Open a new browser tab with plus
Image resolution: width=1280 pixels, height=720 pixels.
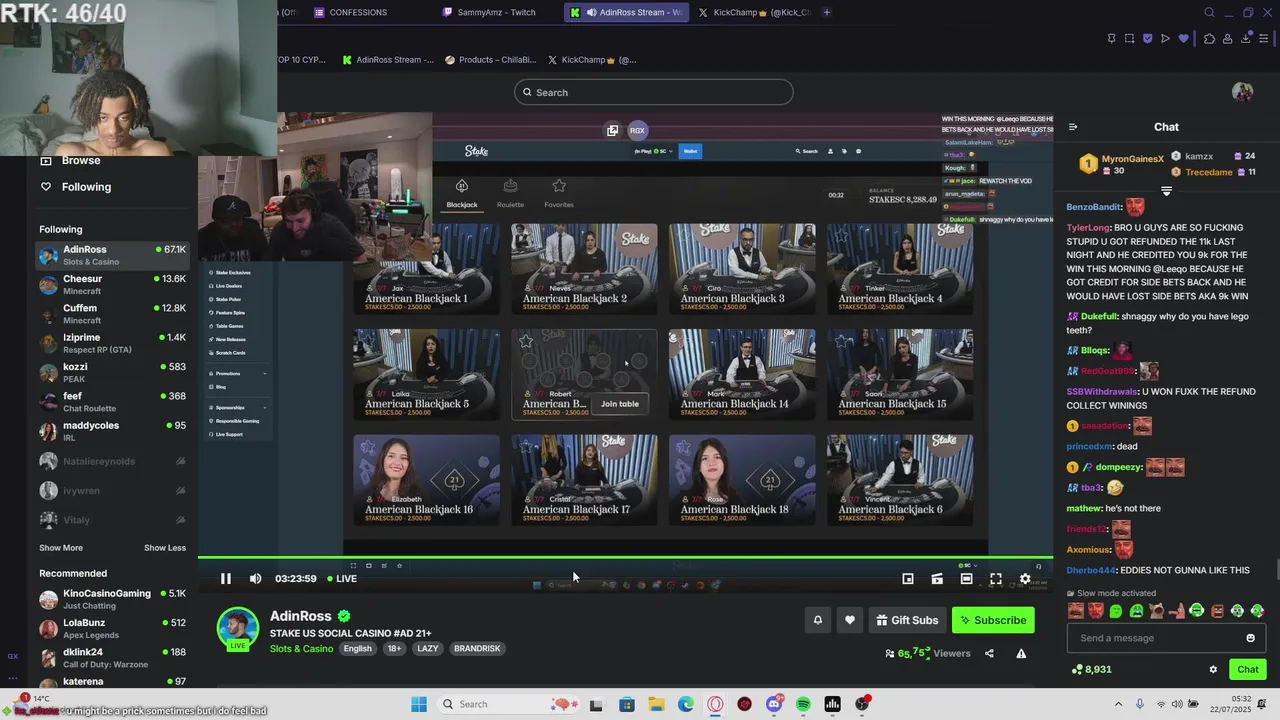point(826,12)
